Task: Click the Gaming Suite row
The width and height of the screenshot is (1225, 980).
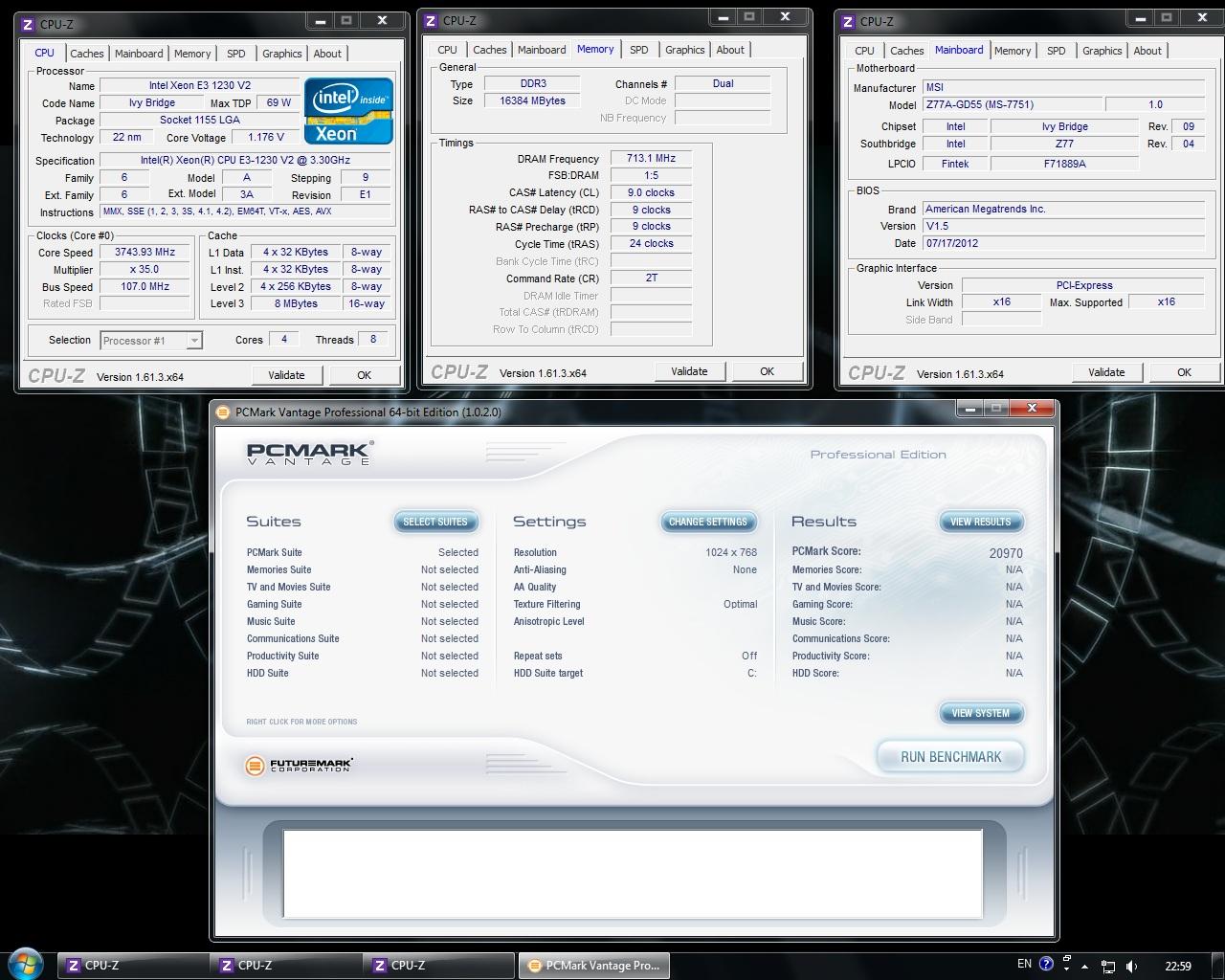Action: [x=362, y=604]
